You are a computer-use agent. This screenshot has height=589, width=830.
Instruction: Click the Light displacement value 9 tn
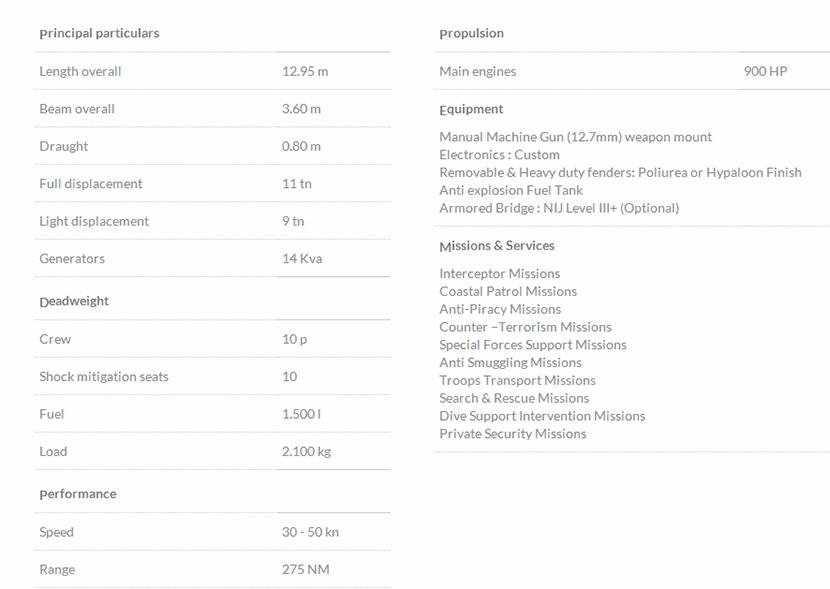pyautogui.click(x=293, y=221)
